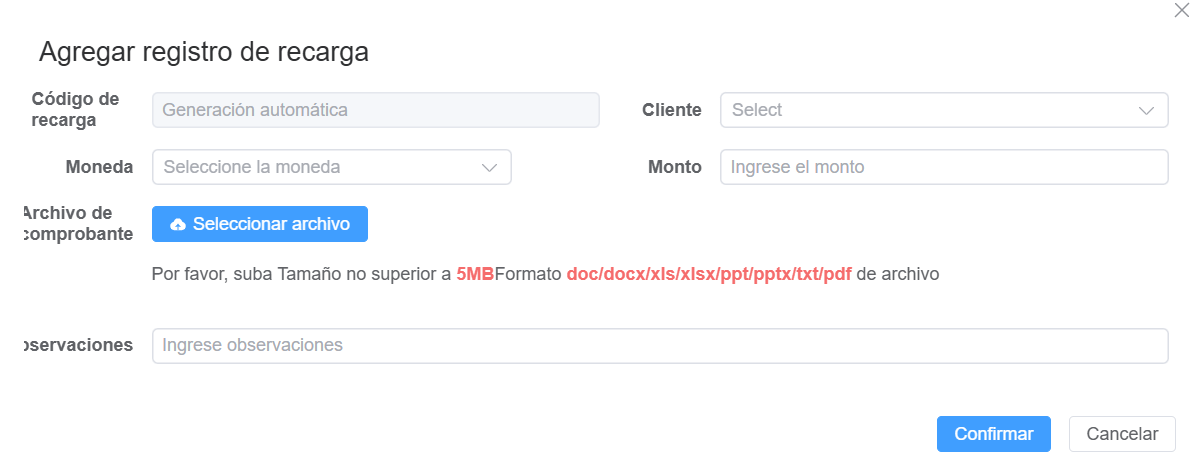The width and height of the screenshot is (1195, 468).
Task: Click the "Código de recarga" label
Action: [75, 110]
